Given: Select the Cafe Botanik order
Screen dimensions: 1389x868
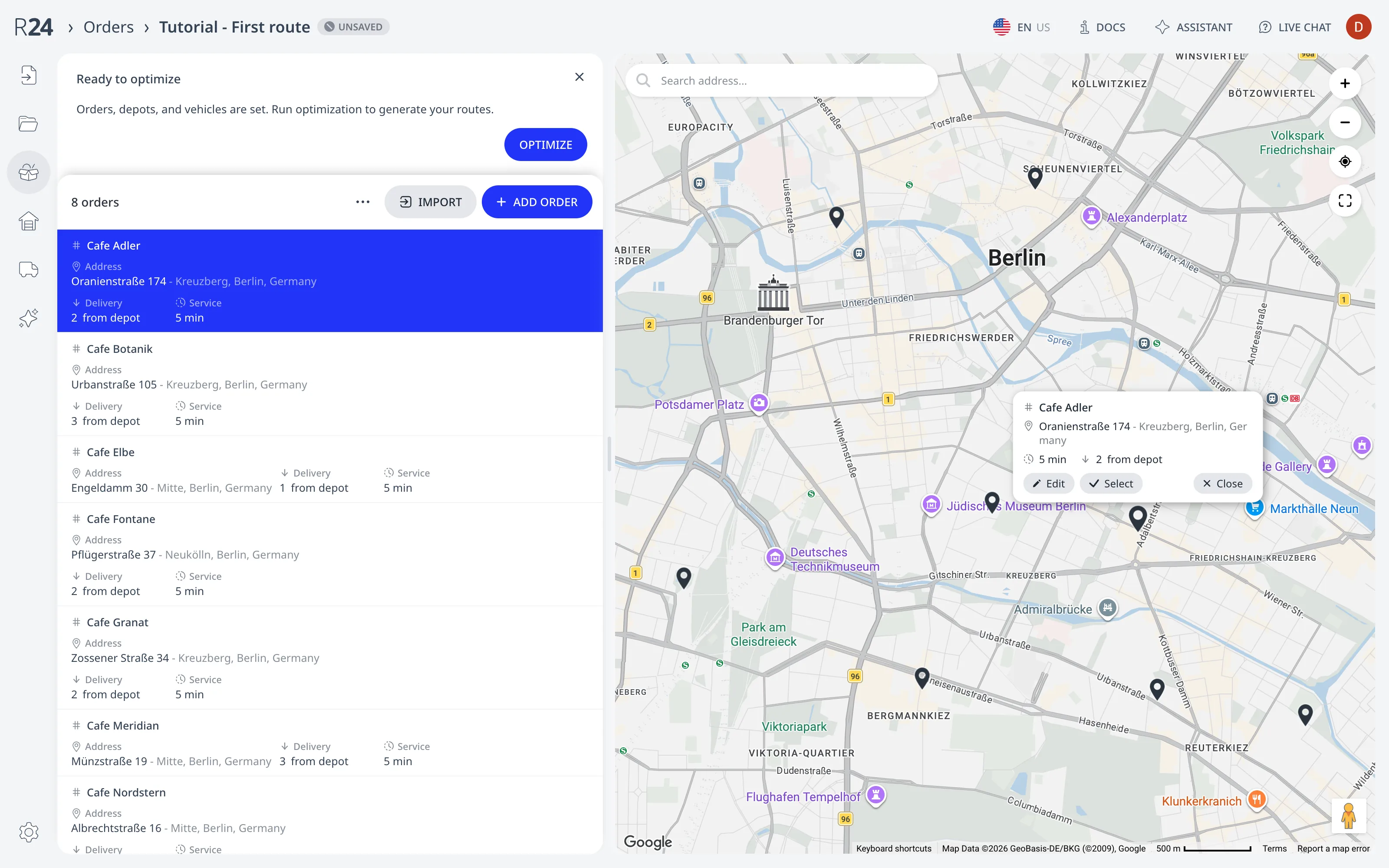Looking at the screenshot, I should coord(330,384).
